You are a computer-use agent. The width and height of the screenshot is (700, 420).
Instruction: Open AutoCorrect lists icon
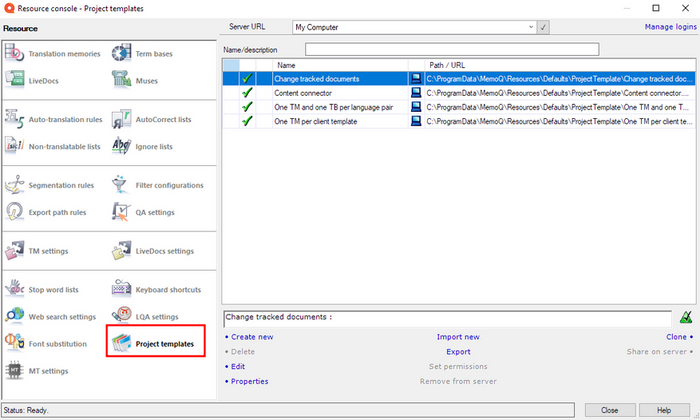pos(121,118)
